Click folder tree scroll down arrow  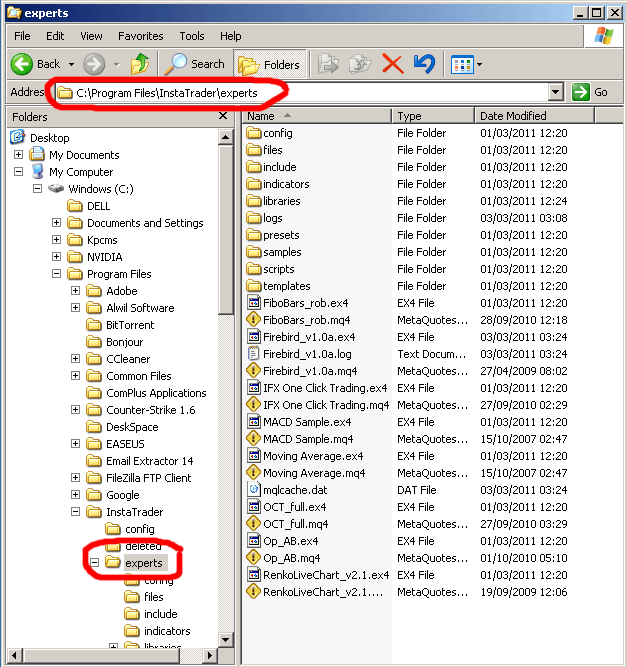tap(225, 639)
